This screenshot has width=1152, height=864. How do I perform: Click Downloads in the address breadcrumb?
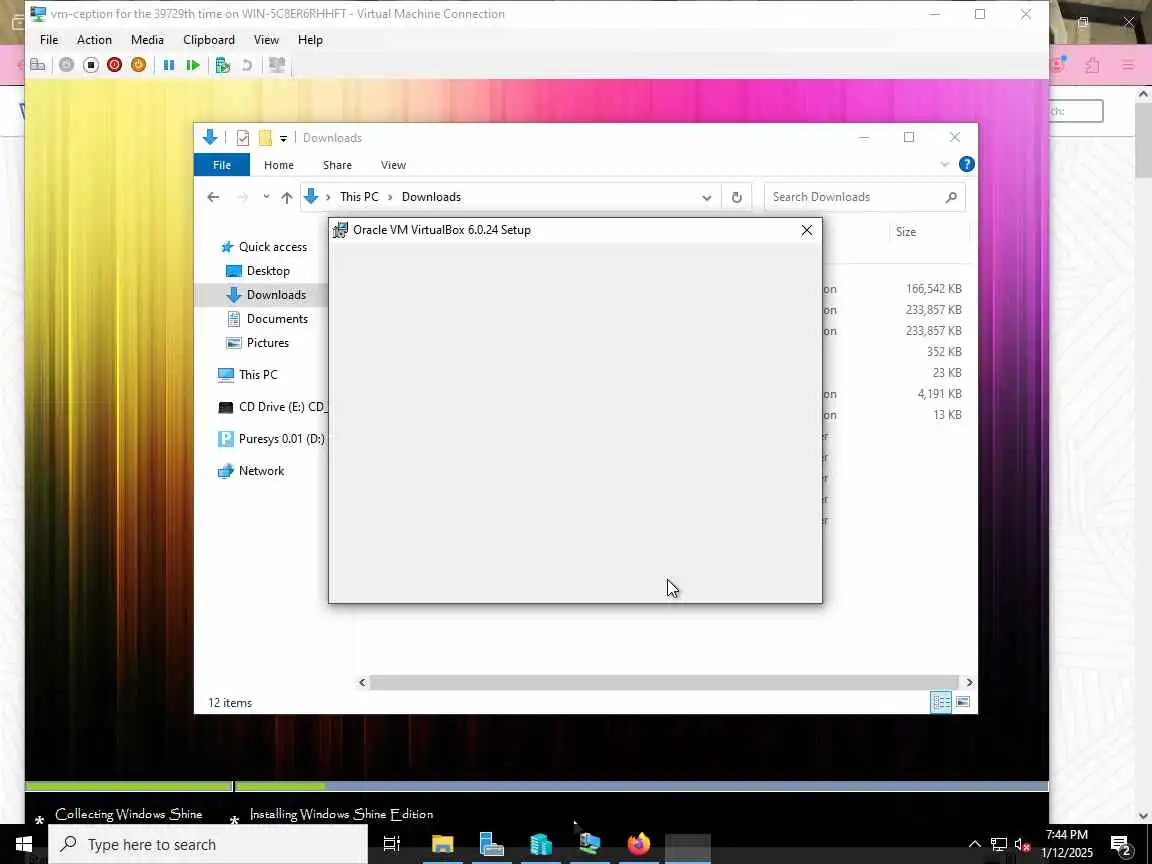(x=431, y=197)
